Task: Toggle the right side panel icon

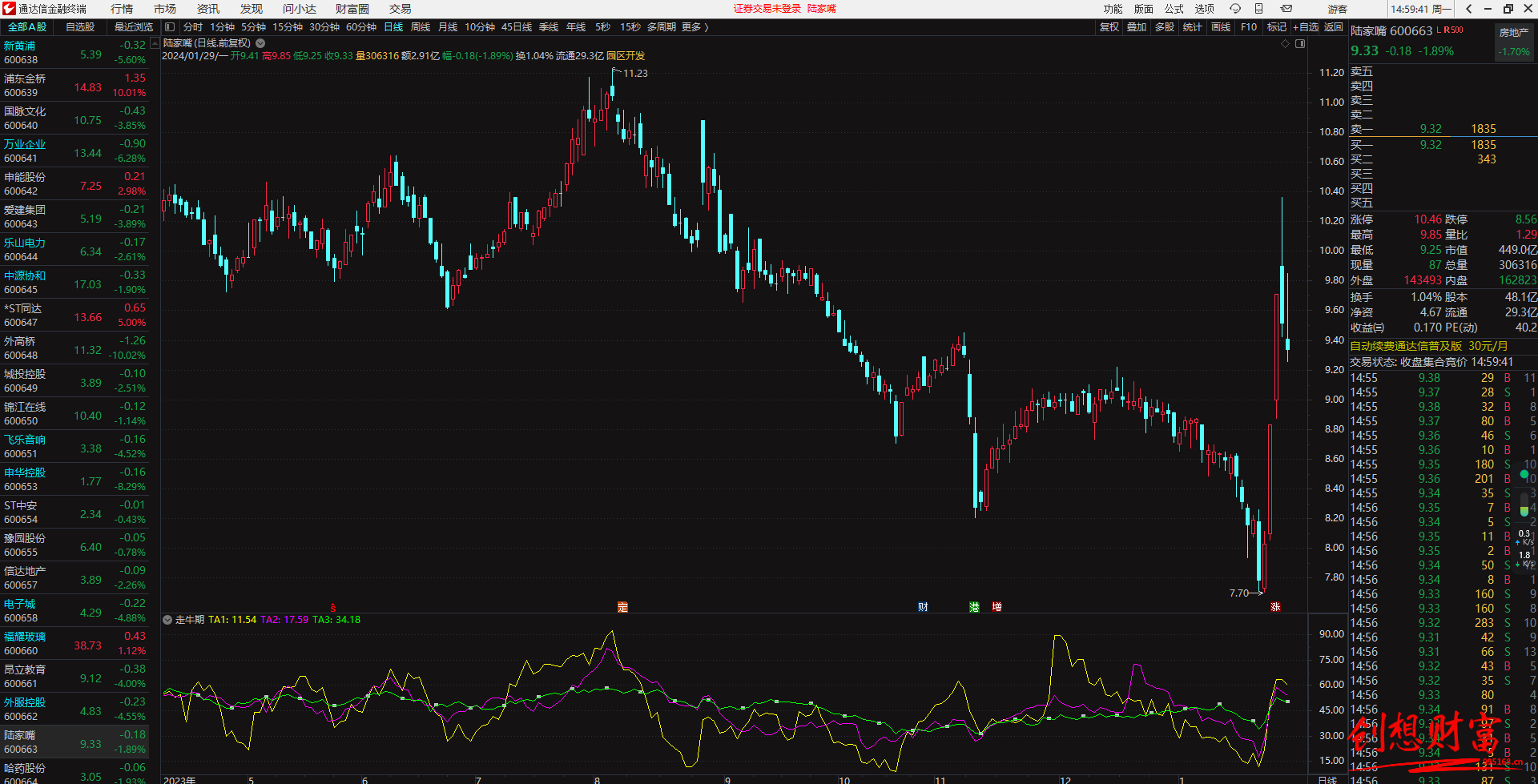Action: click(1300, 44)
